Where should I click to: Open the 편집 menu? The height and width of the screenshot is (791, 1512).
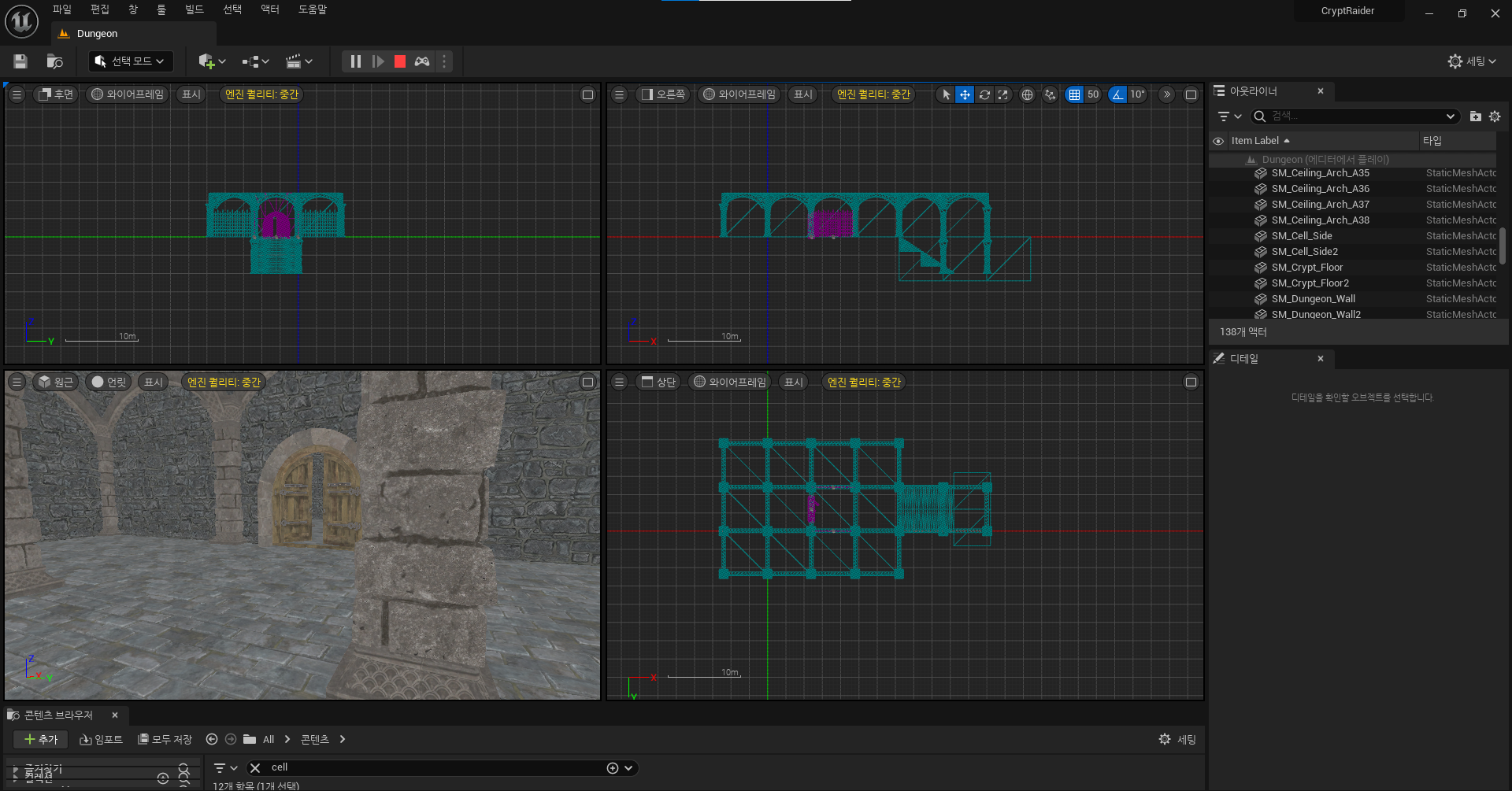point(99,9)
